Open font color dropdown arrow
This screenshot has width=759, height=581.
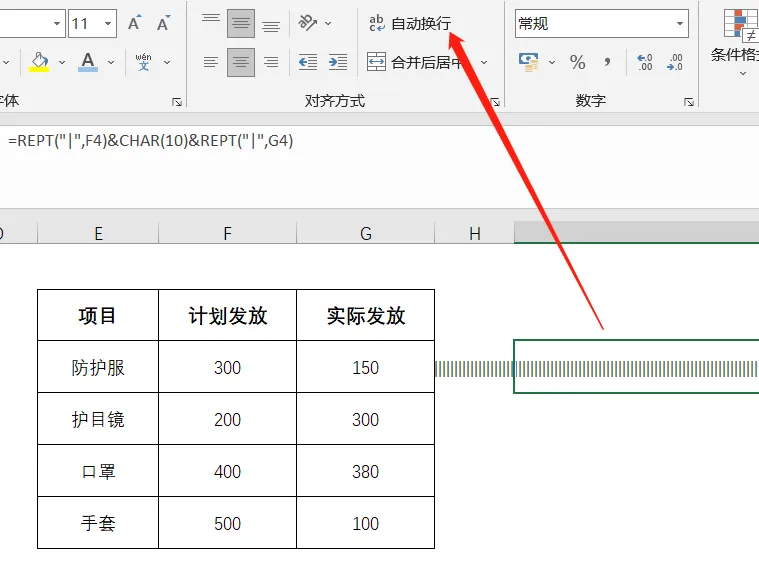click(111, 62)
